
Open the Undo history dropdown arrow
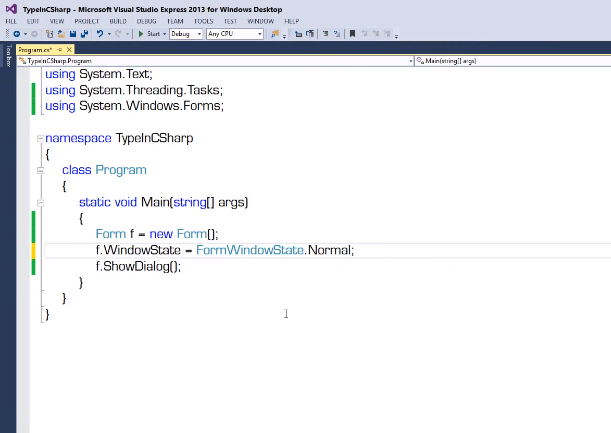[109, 34]
